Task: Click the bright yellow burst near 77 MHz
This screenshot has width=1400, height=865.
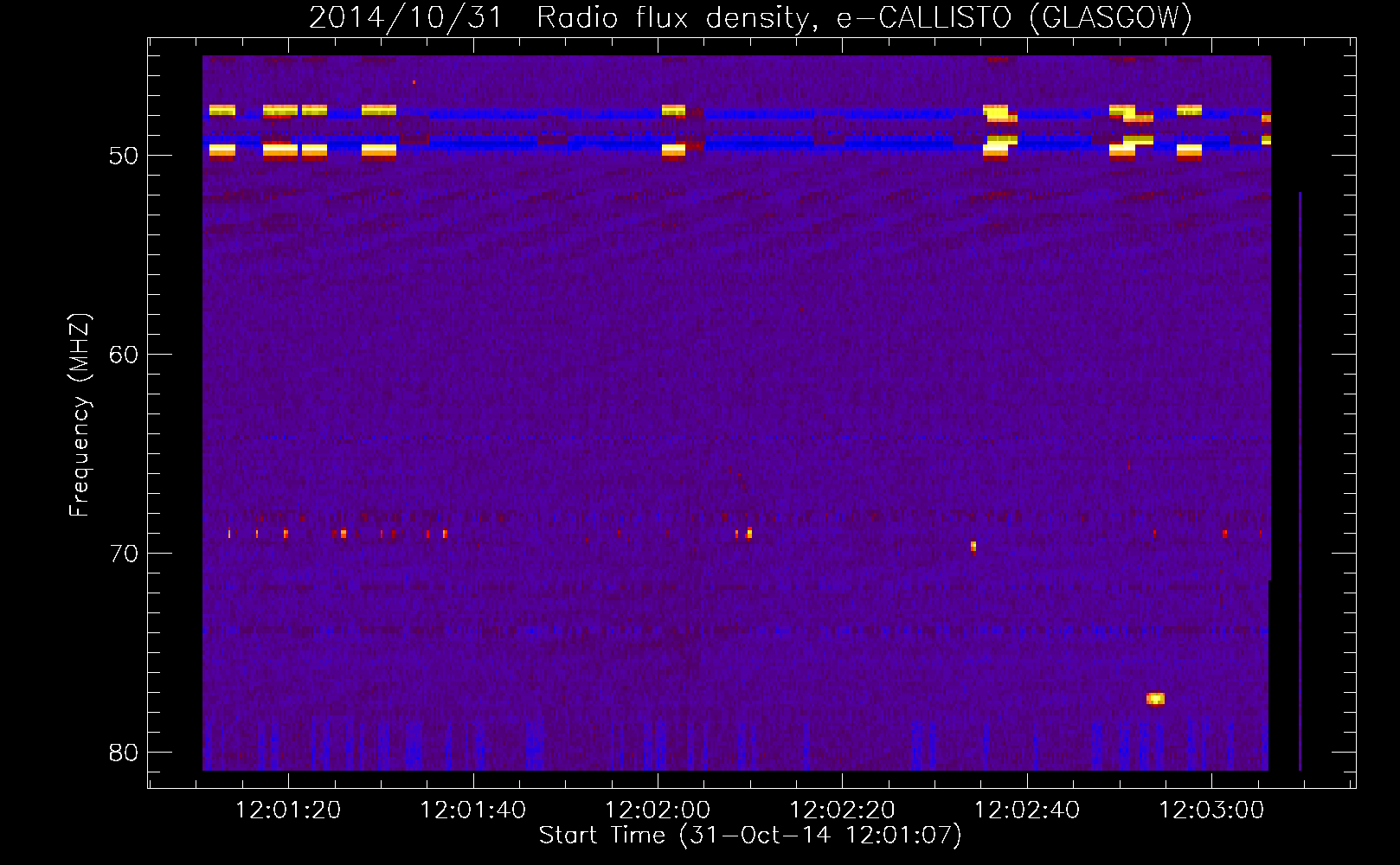Action: (1155, 699)
